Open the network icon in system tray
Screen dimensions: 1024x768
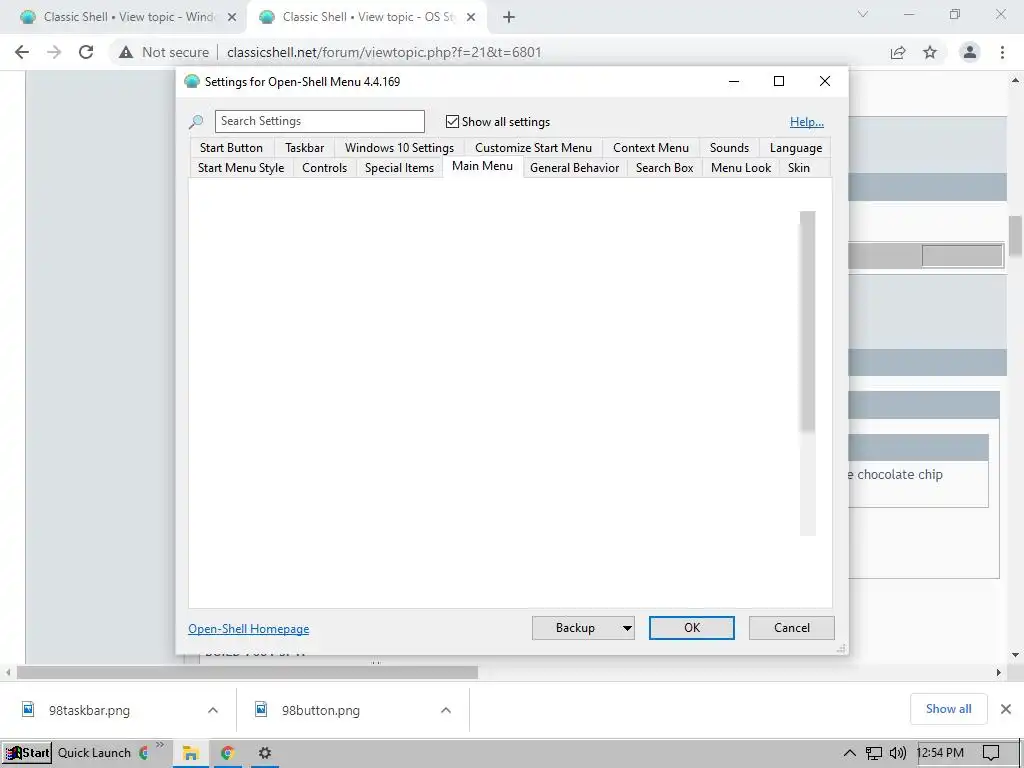pos(874,753)
